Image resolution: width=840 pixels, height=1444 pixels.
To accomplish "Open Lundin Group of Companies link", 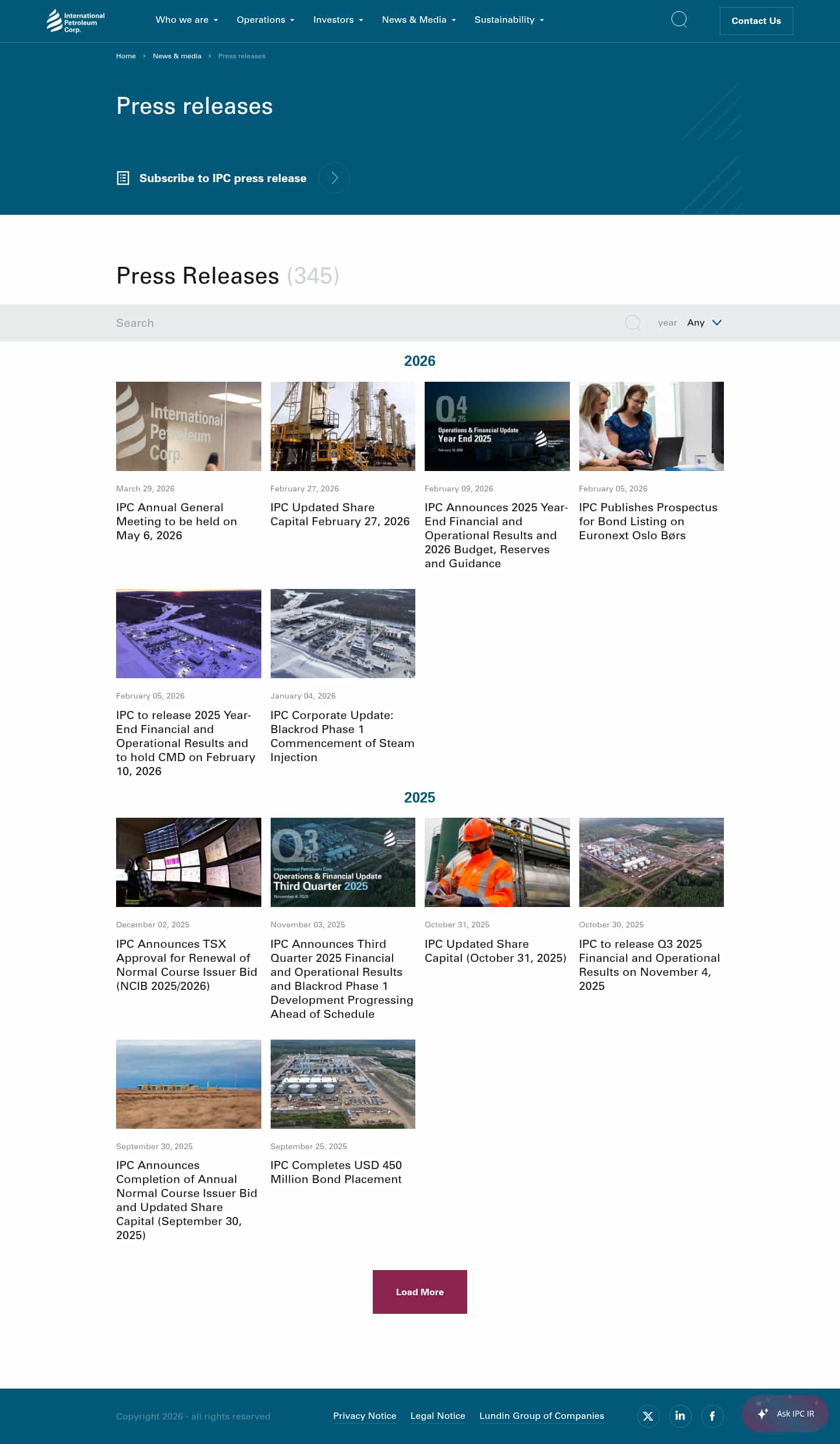I will (x=542, y=1416).
